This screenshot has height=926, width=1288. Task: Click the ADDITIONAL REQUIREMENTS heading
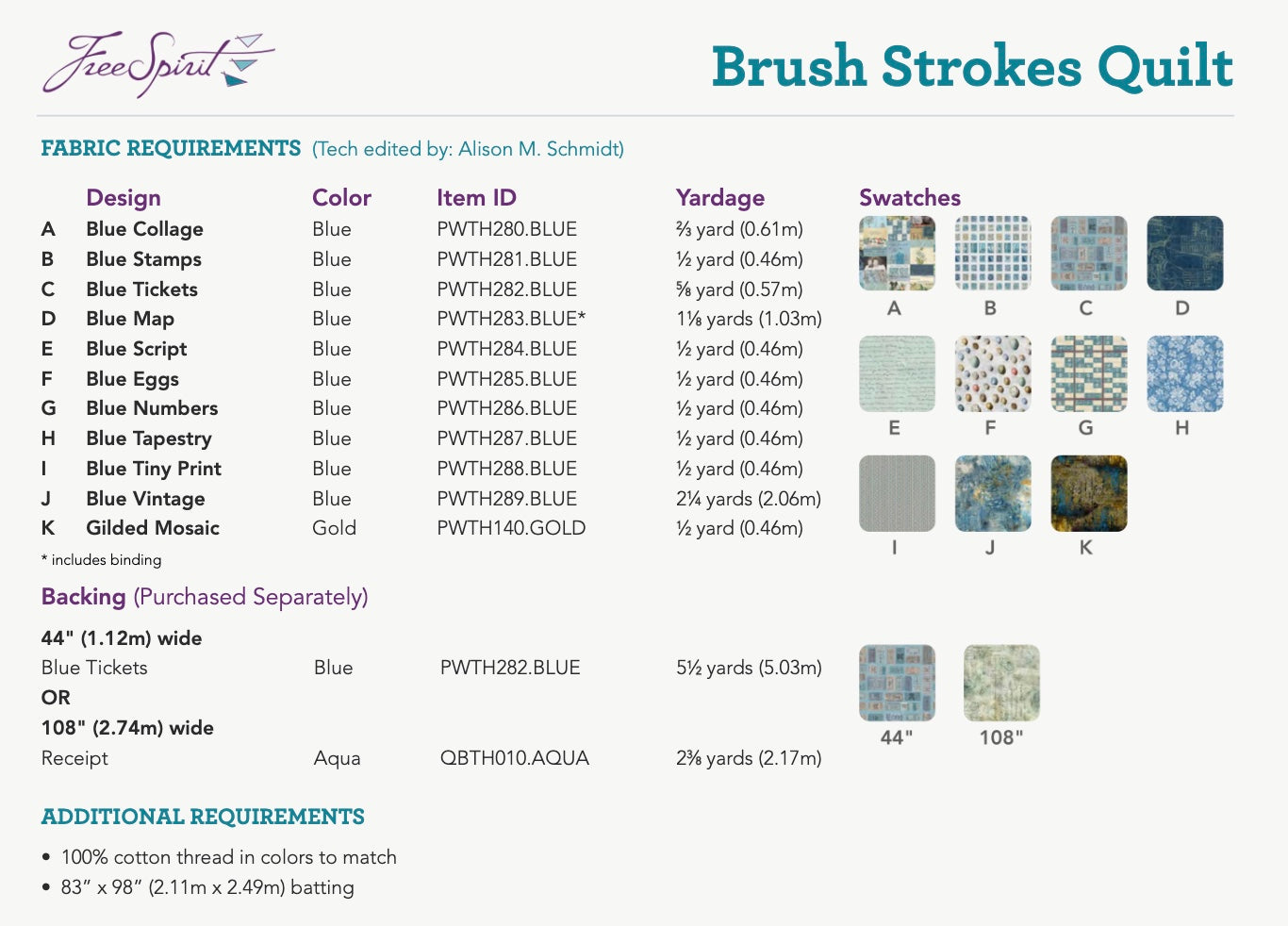point(203,817)
